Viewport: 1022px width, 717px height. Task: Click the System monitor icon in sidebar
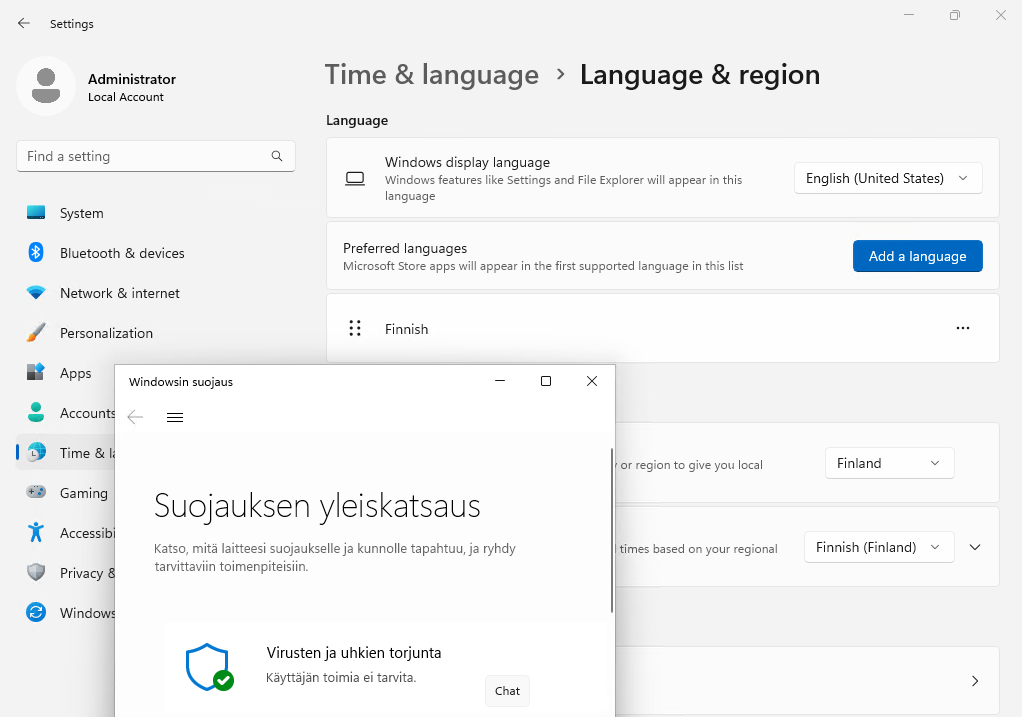click(36, 212)
